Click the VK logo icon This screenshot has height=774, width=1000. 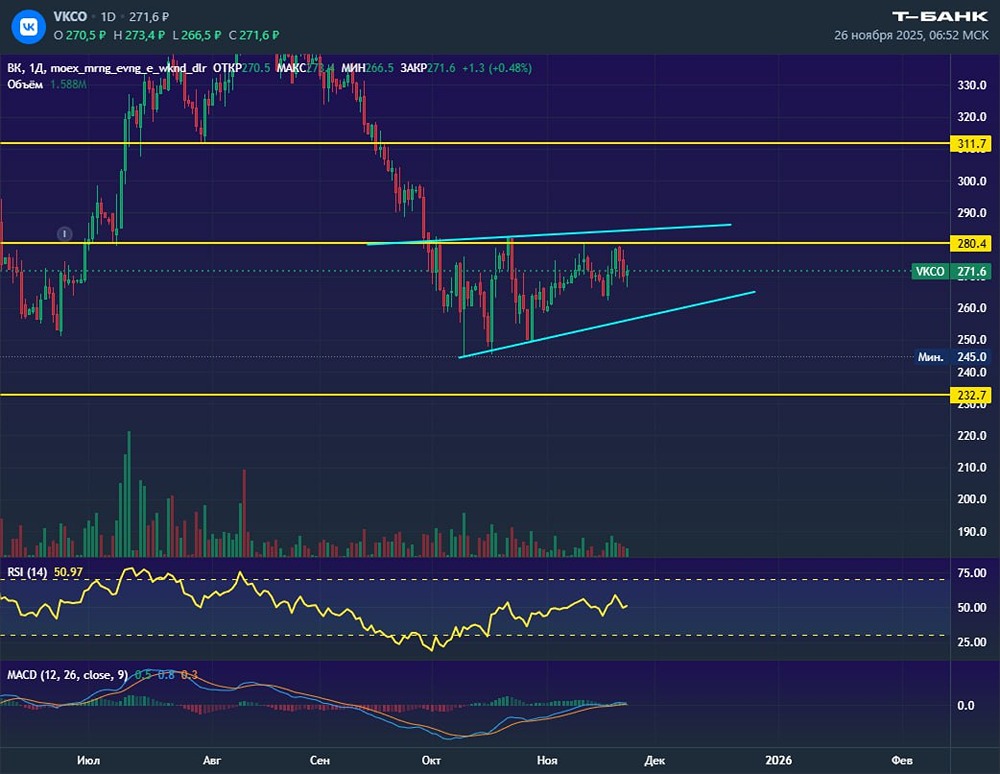[29, 26]
